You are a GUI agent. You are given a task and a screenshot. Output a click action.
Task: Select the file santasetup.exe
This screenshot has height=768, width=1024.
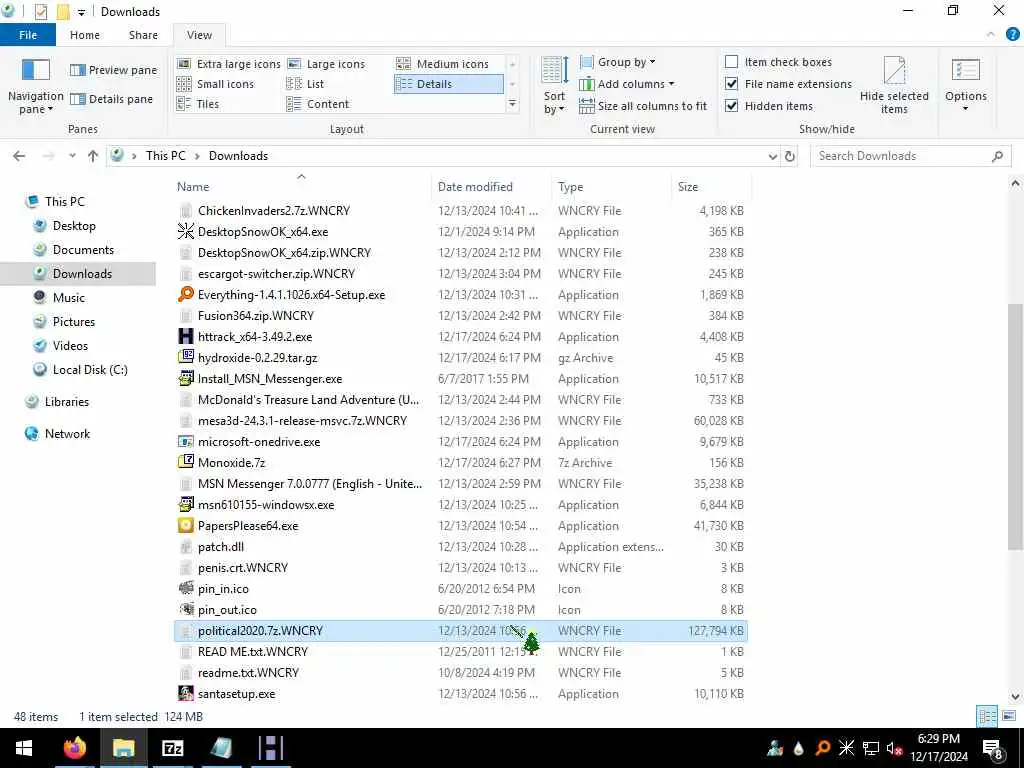click(236, 694)
